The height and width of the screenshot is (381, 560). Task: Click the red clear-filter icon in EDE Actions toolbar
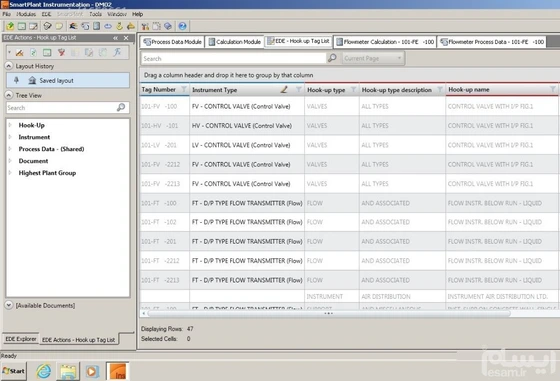tap(61, 53)
